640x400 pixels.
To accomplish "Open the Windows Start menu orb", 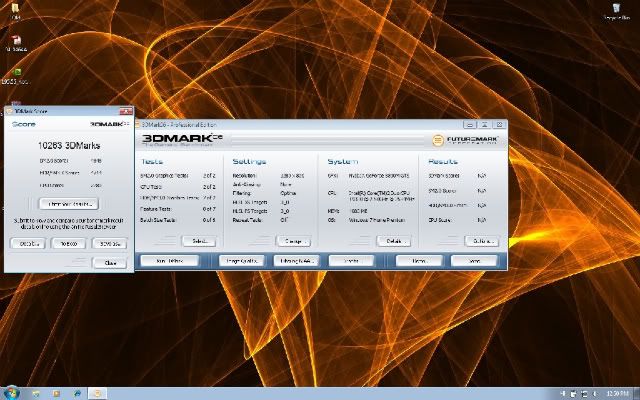I will (11, 393).
